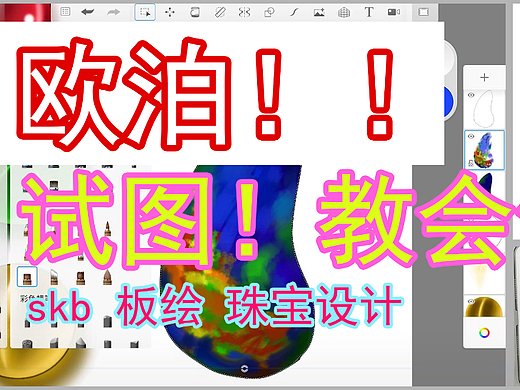Activate the Selection tool
520x390 pixels.
145,12
